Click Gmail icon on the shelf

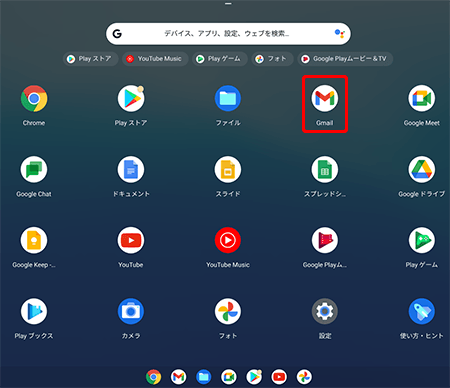click(x=178, y=377)
